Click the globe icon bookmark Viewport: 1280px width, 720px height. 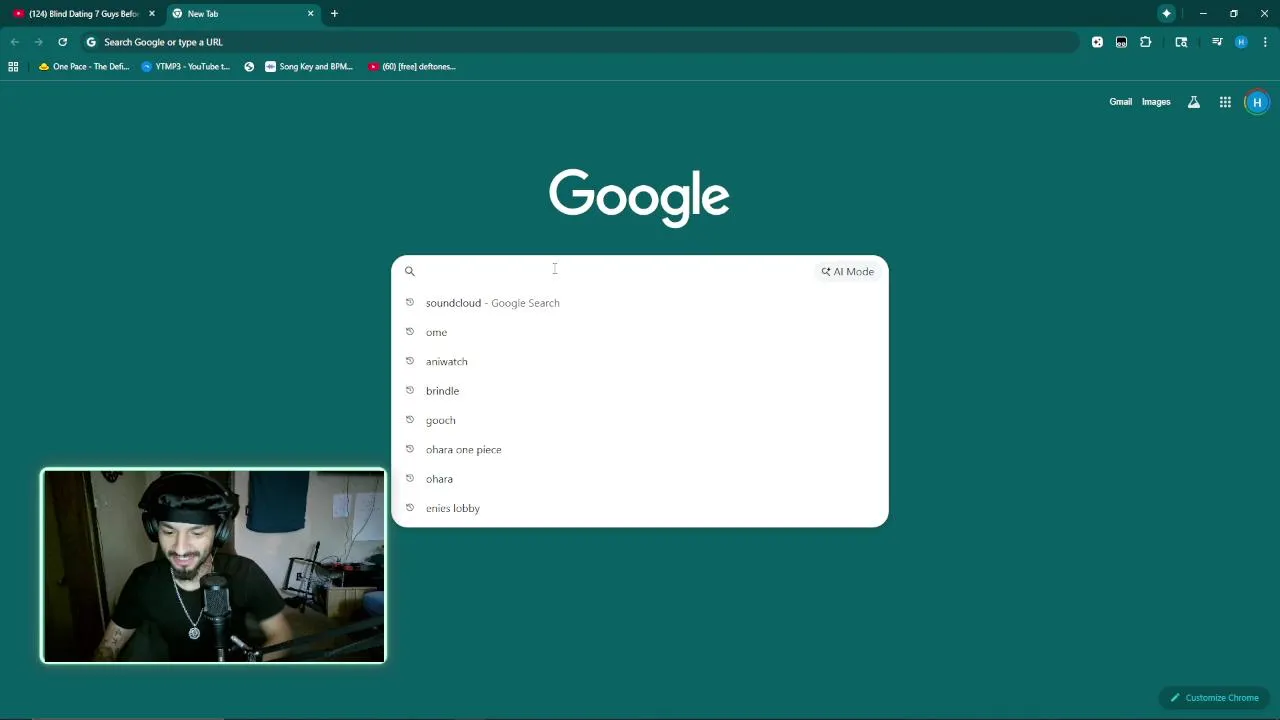[x=249, y=67]
